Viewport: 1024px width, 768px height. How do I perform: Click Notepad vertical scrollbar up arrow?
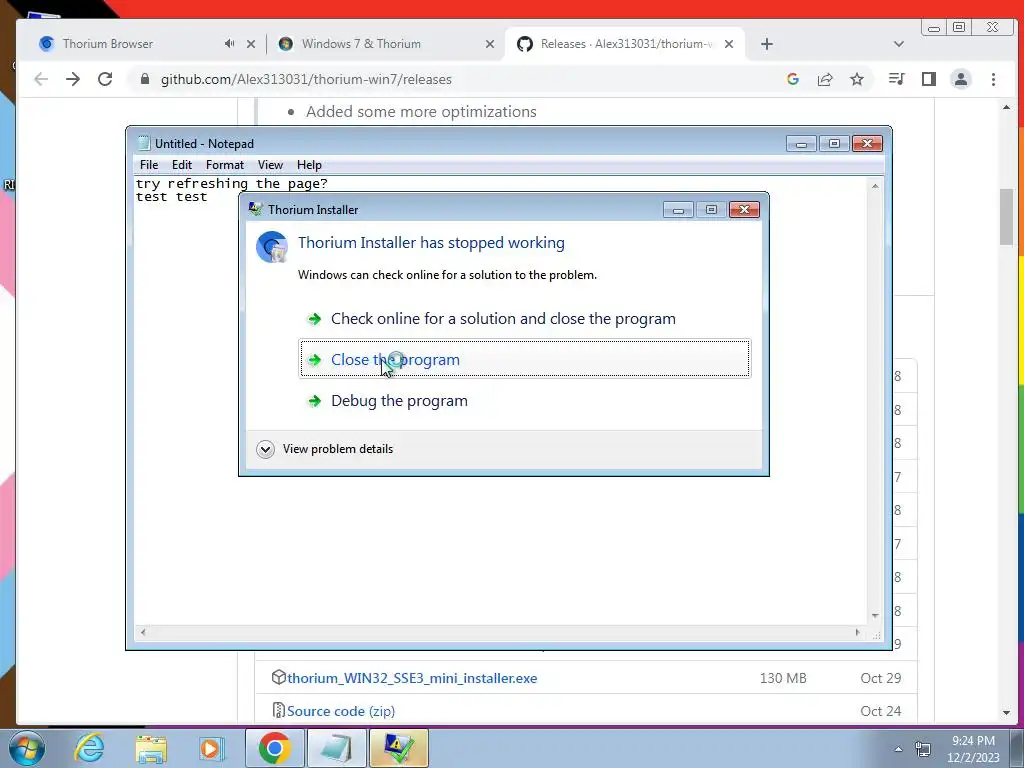(x=875, y=187)
